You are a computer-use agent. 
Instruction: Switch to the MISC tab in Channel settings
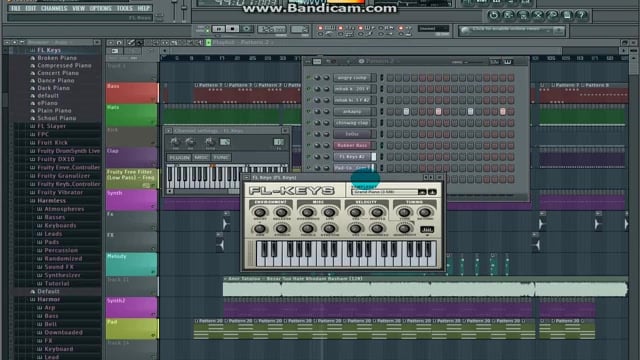[x=201, y=158]
